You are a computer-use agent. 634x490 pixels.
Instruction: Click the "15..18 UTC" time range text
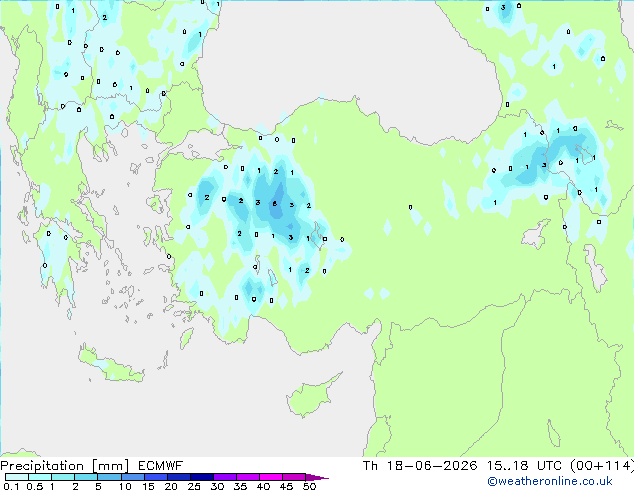coord(524,466)
